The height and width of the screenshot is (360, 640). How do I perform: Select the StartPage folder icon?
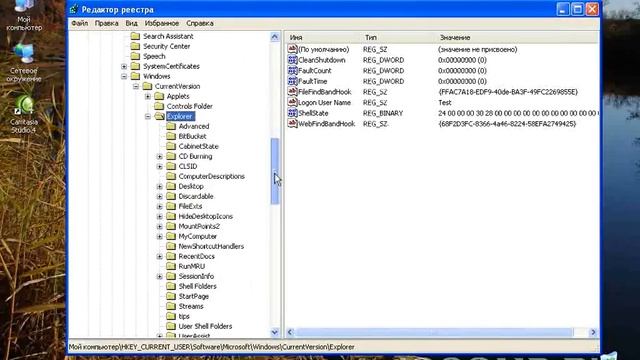tap(171, 296)
